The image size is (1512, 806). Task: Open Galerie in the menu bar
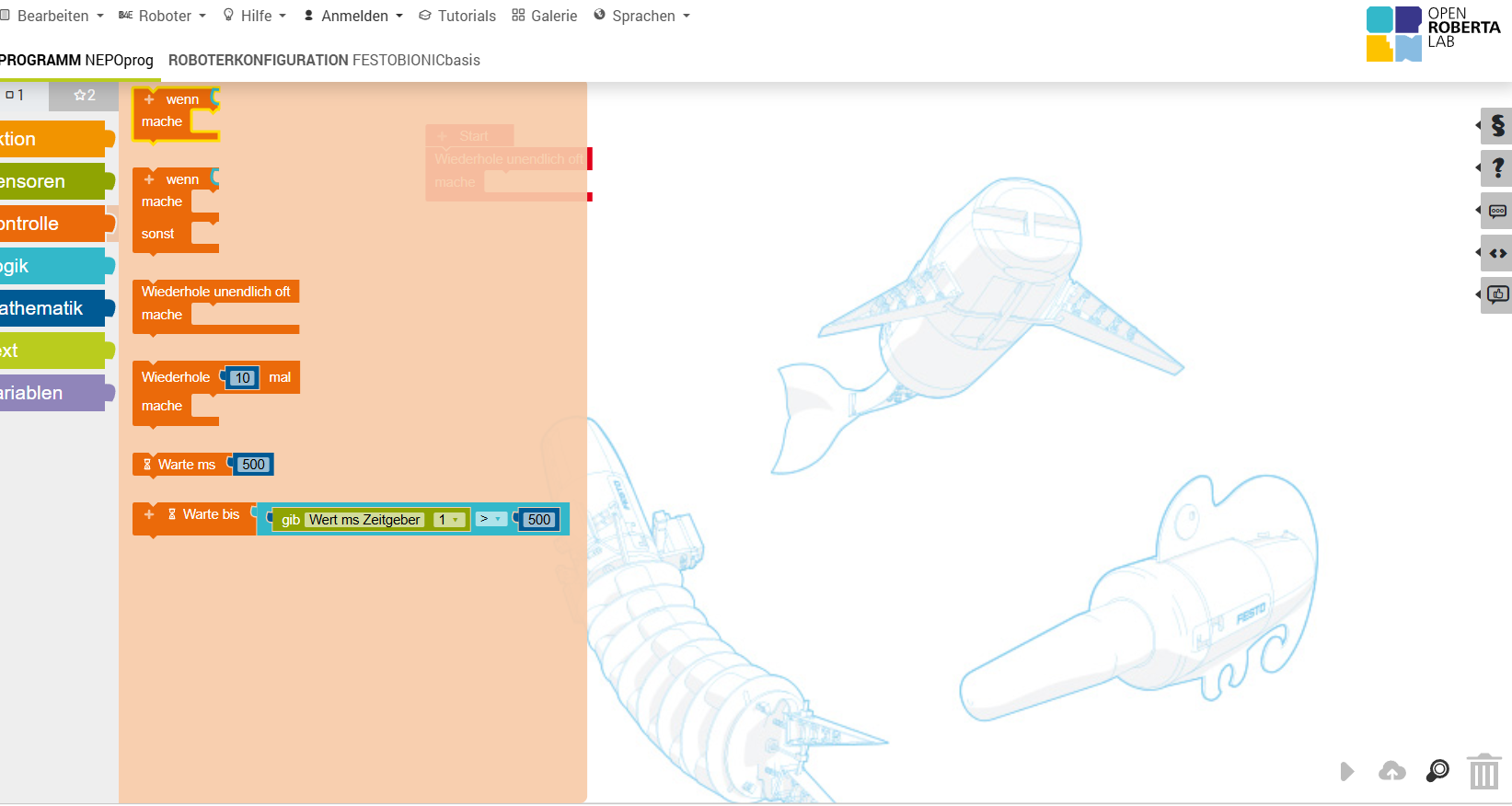(545, 16)
